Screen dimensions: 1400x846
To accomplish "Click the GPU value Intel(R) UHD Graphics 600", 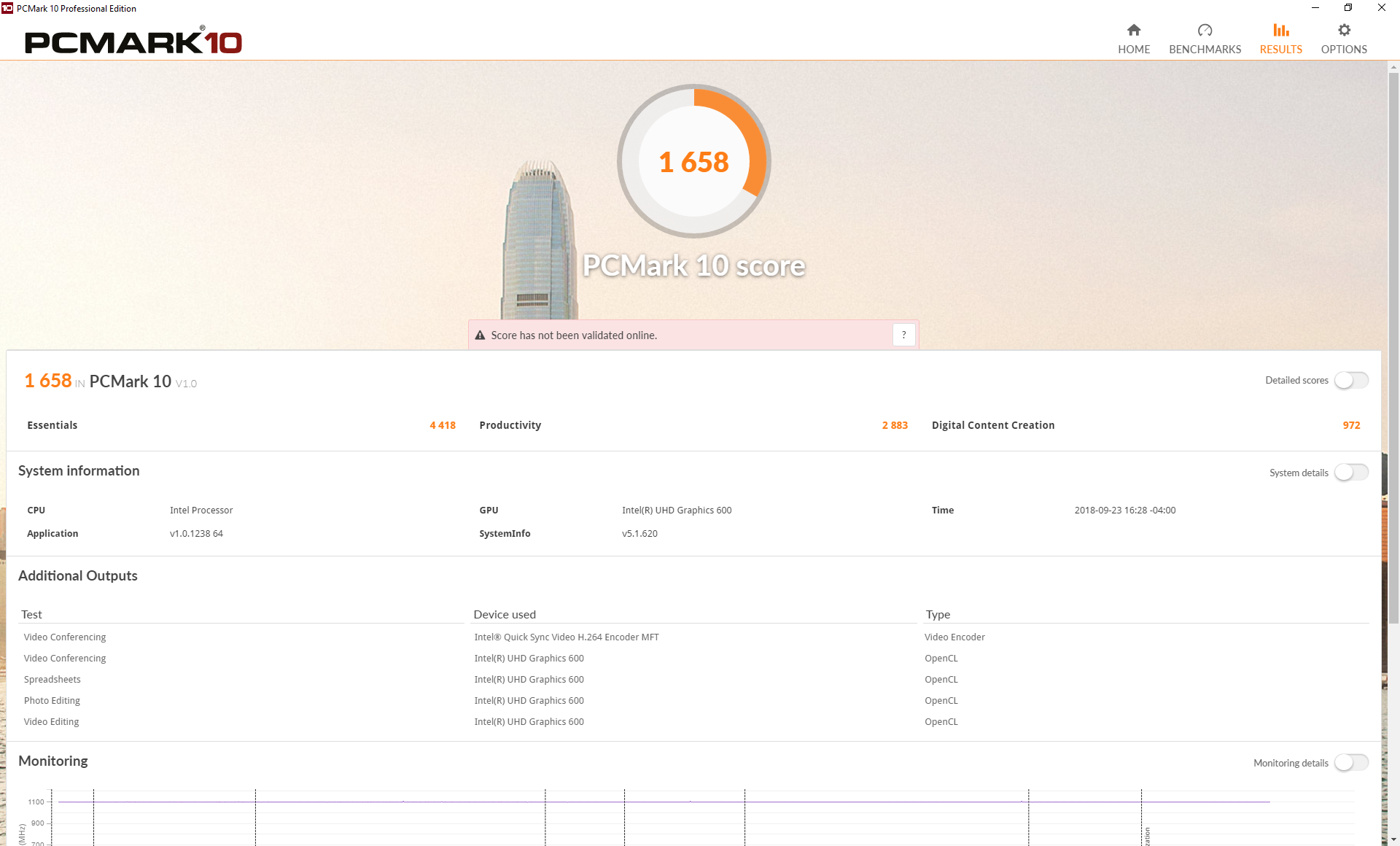I will (x=677, y=511).
